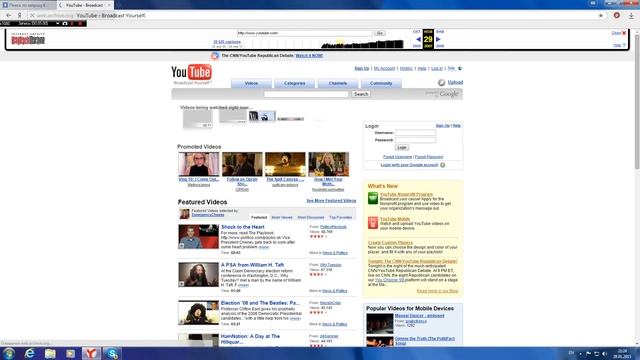Open the Channels tab

[x=338, y=83]
